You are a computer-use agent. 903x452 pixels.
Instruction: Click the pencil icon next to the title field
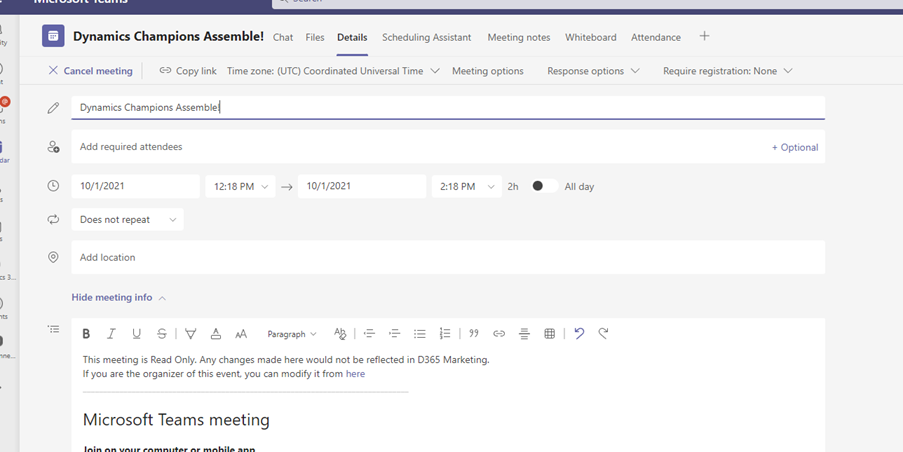tap(53, 108)
